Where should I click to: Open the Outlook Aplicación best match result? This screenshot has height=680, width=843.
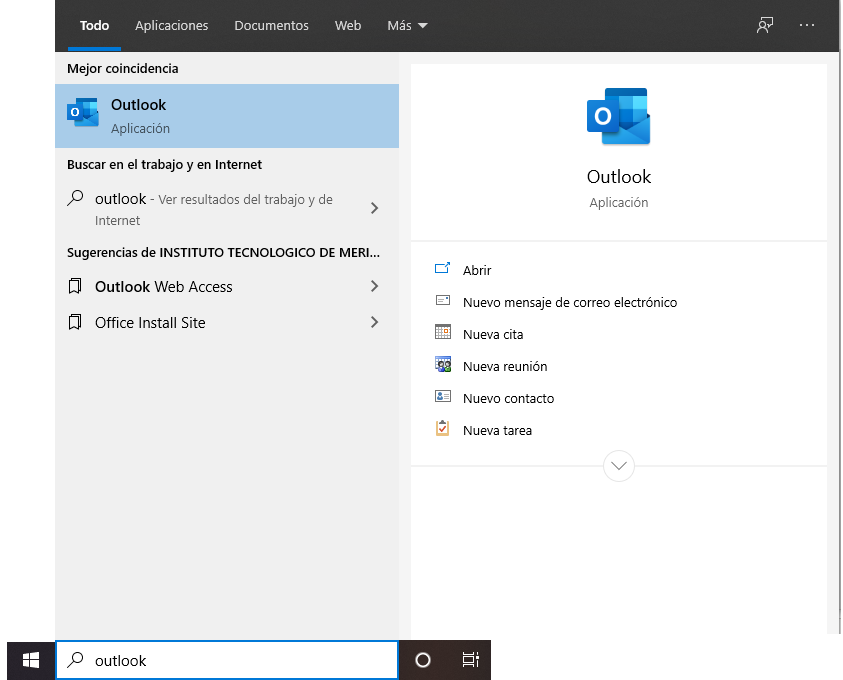227,116
